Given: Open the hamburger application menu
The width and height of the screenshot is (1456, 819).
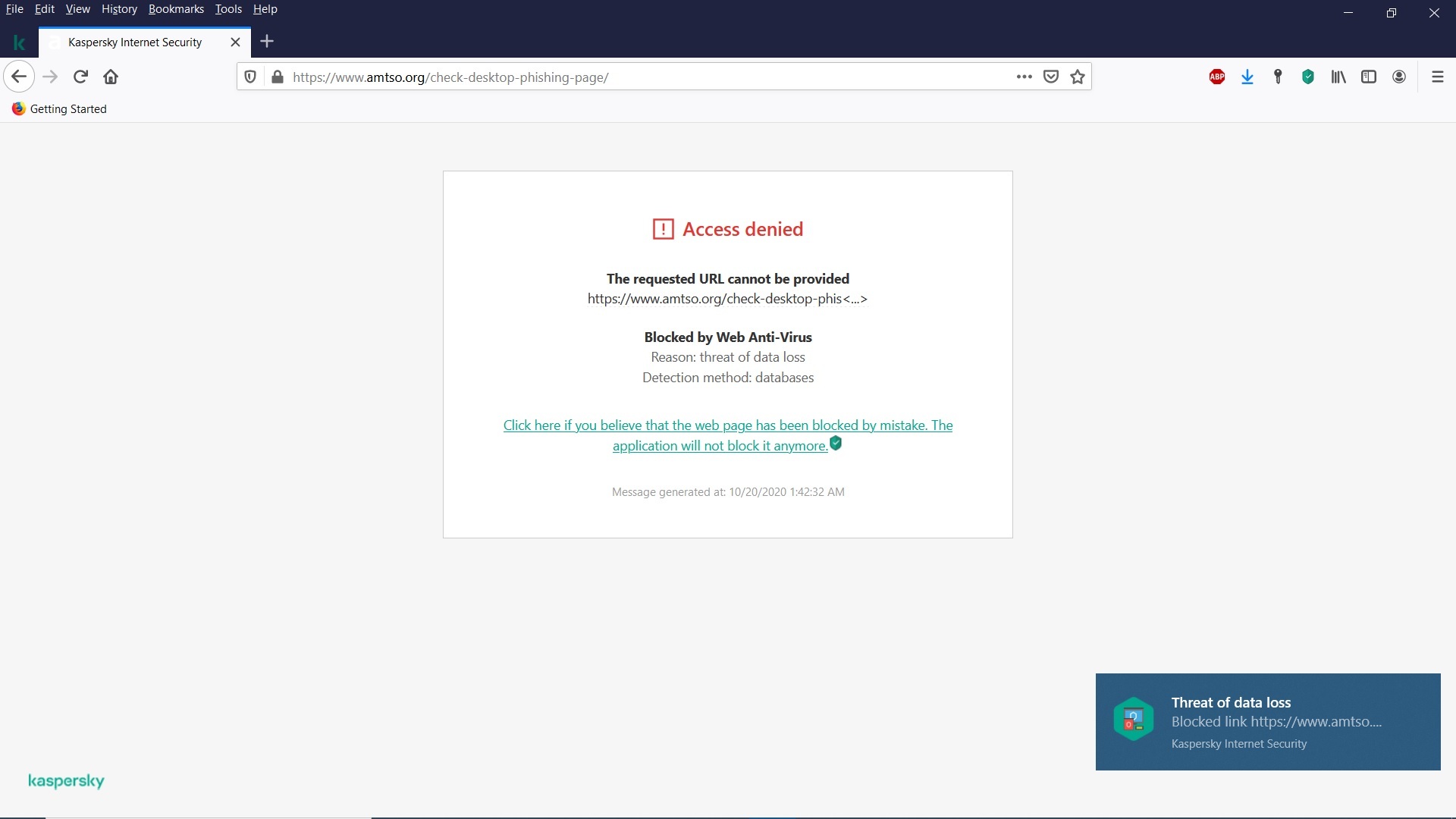Looking at the screenshot, I should tap(1437, 77).
